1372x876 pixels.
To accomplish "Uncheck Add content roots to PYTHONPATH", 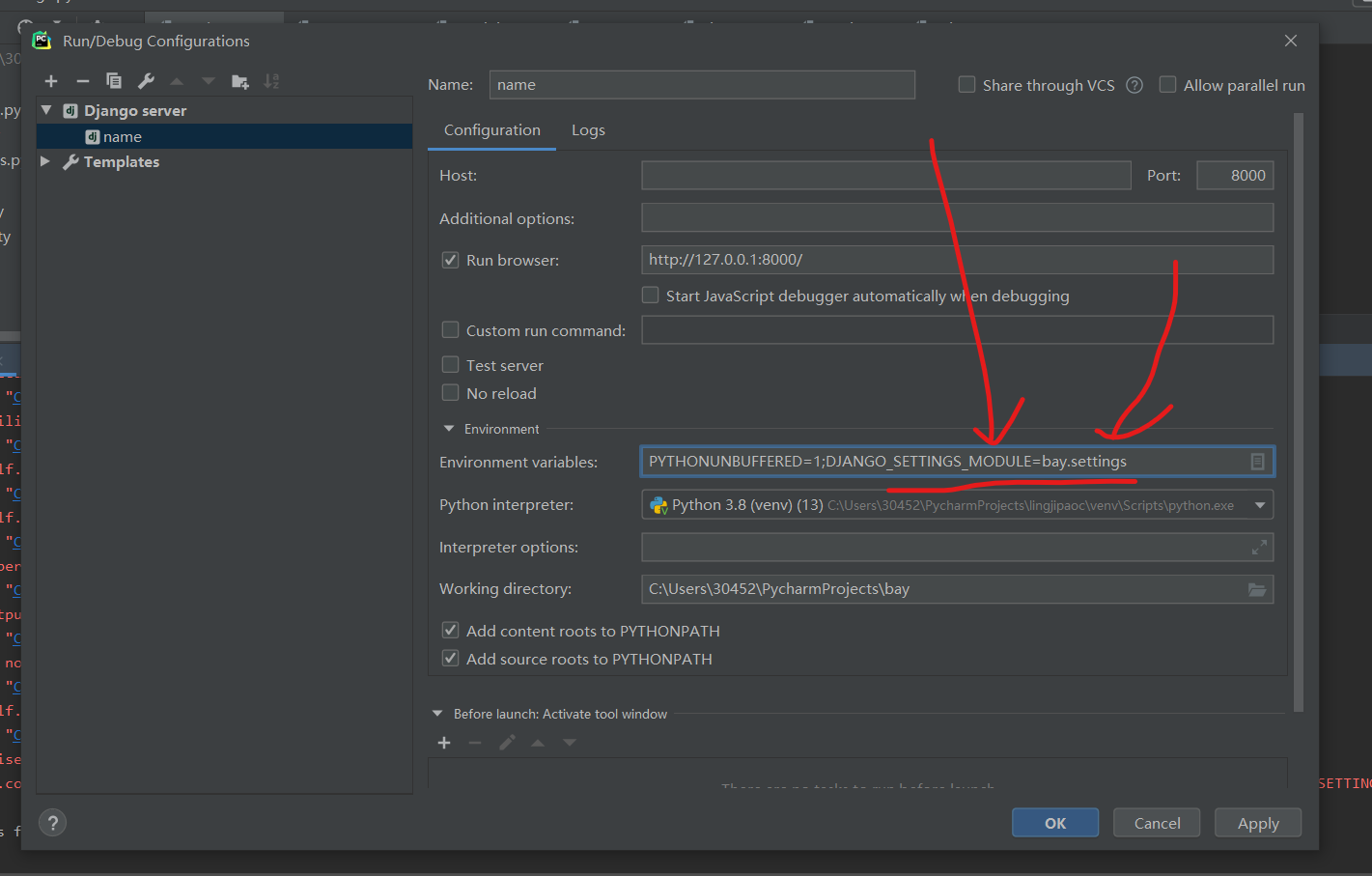I will pos(450,630).
